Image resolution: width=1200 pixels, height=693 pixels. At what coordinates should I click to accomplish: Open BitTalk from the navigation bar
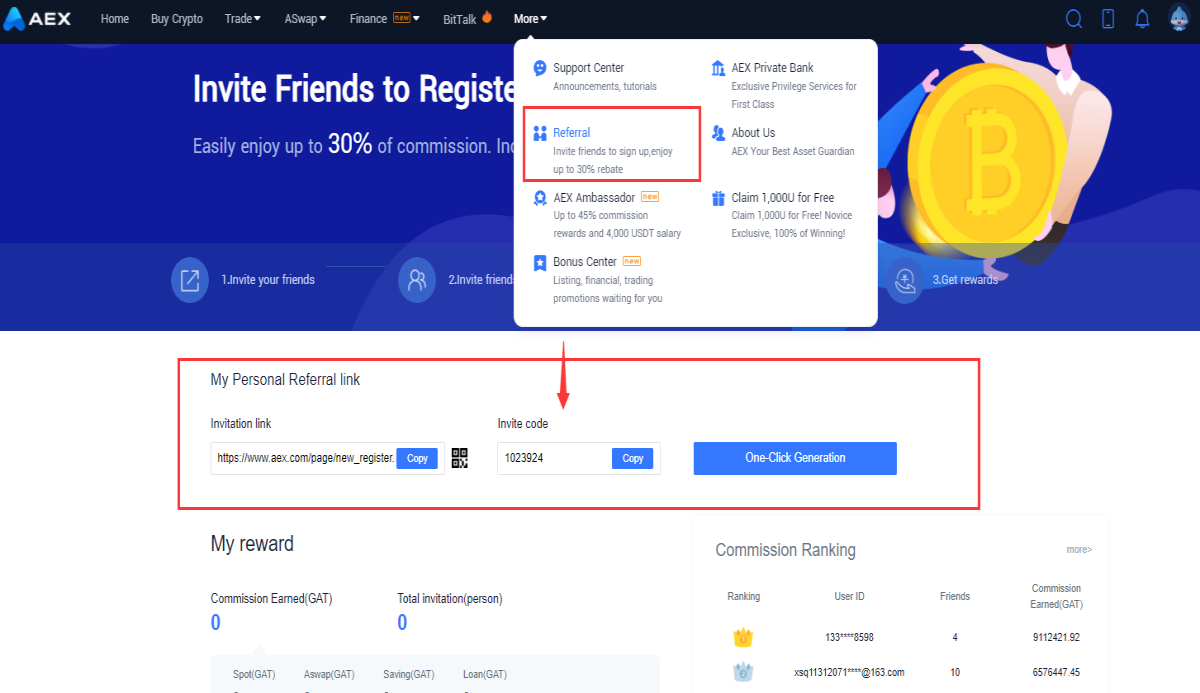click(460, 19)
